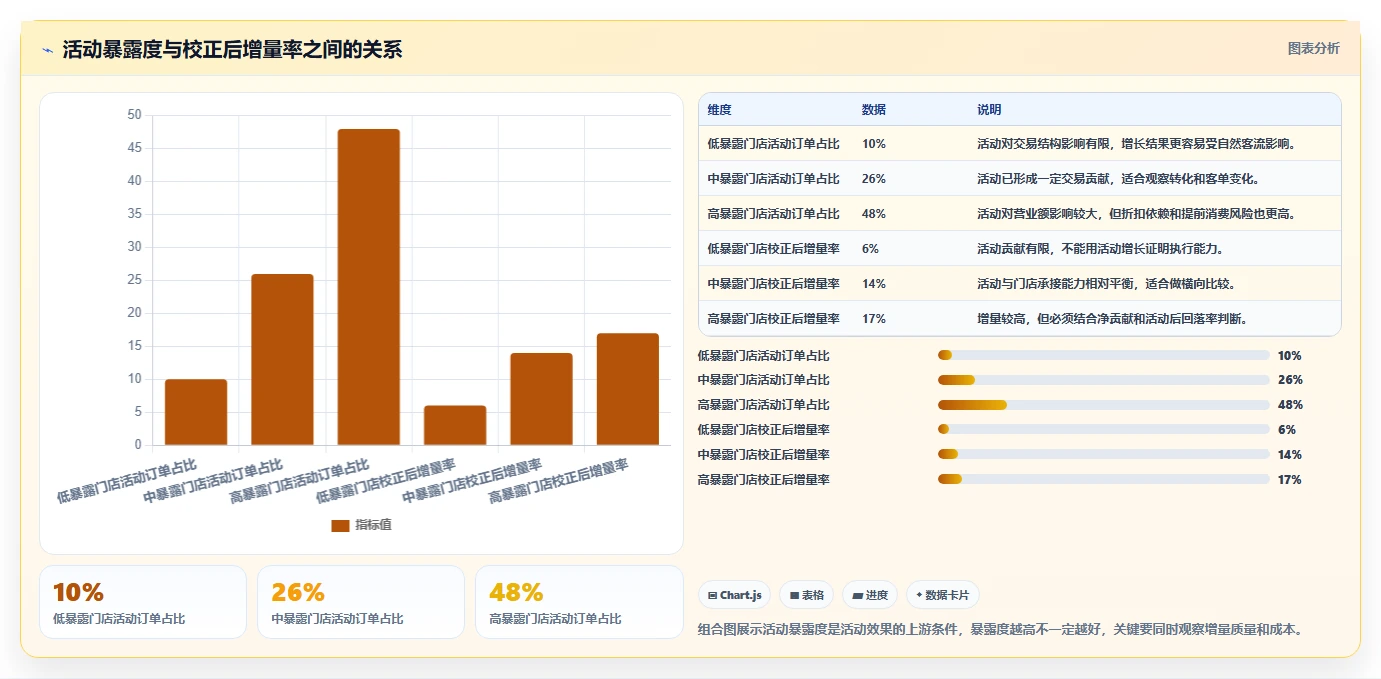Select the 数据卡片 tag chip
The image size is (1381, 679).
943,595
